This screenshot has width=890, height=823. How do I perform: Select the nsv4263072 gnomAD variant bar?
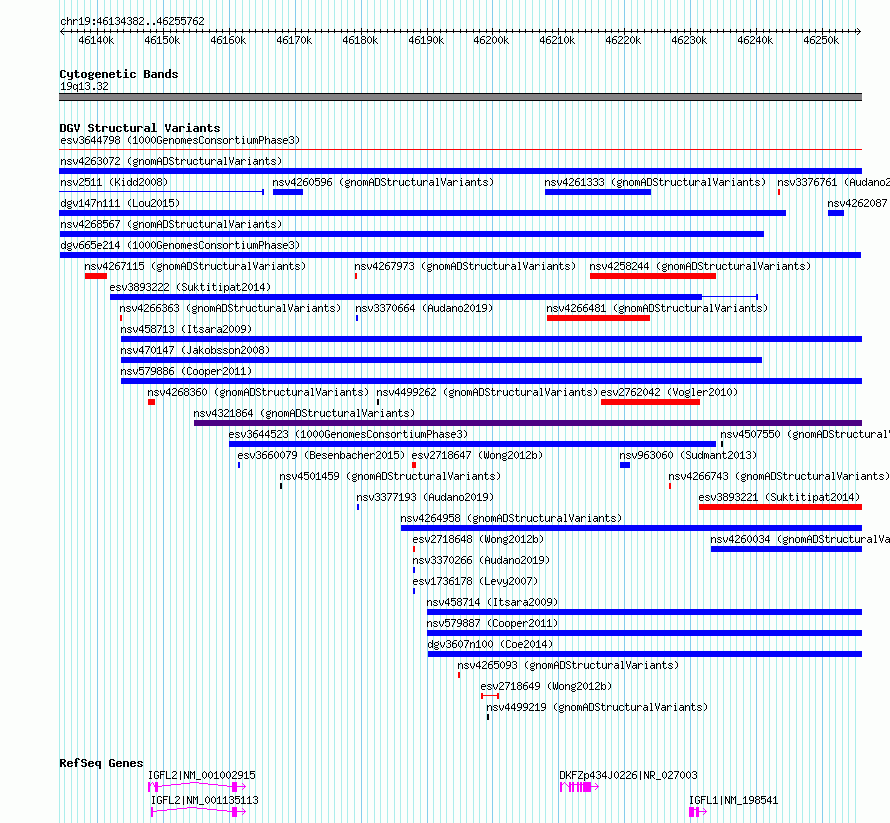click(460, 171)
